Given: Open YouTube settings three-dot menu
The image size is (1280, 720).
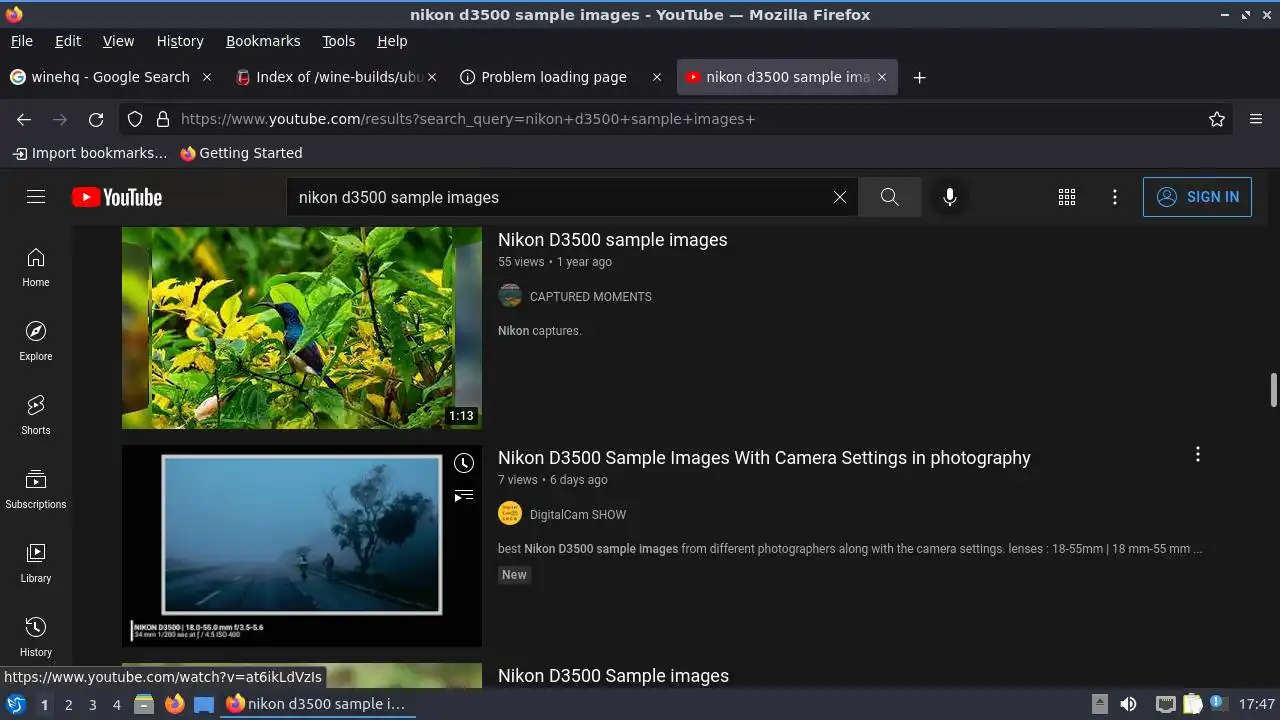Looking at the screenshot, I should (1115, 197).
